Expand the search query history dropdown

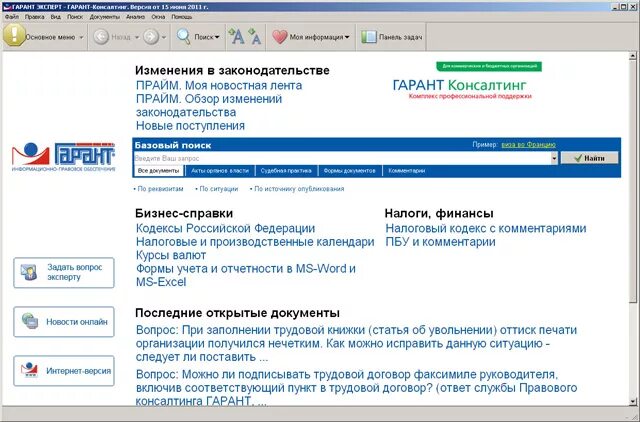point(554,158)
